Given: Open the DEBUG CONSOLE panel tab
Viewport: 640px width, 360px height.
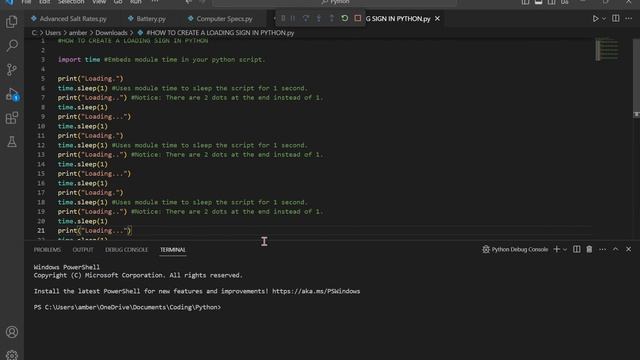Looking at the screenshot, I should (x=127, y=249).
